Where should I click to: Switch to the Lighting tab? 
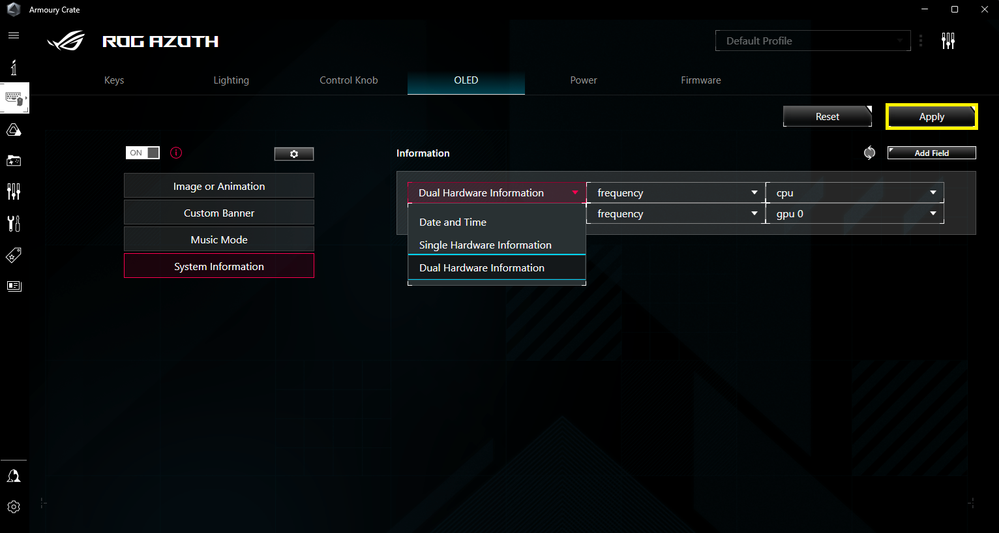pos(231,81)
